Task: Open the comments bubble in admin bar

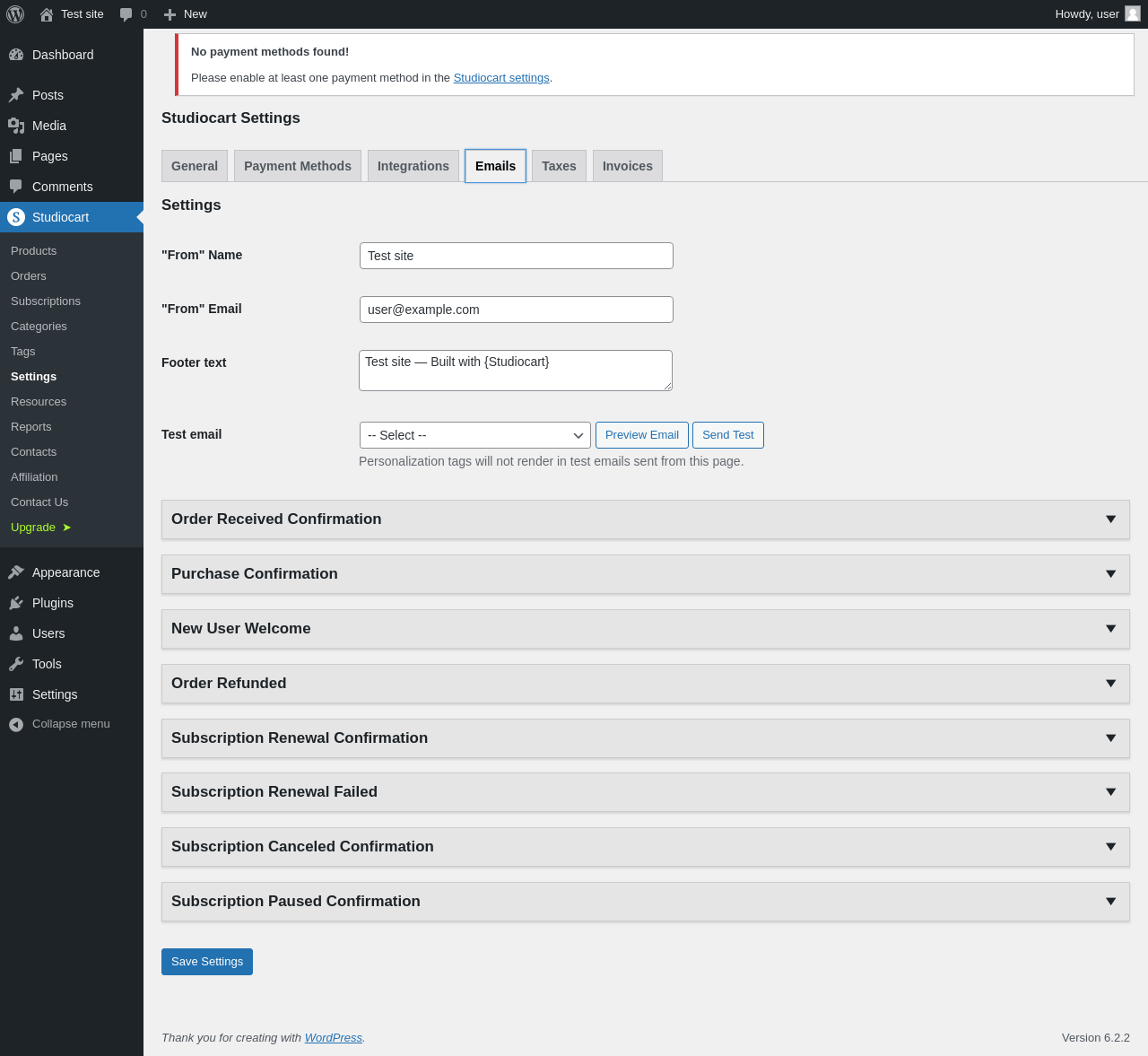Action: (126, 14)
